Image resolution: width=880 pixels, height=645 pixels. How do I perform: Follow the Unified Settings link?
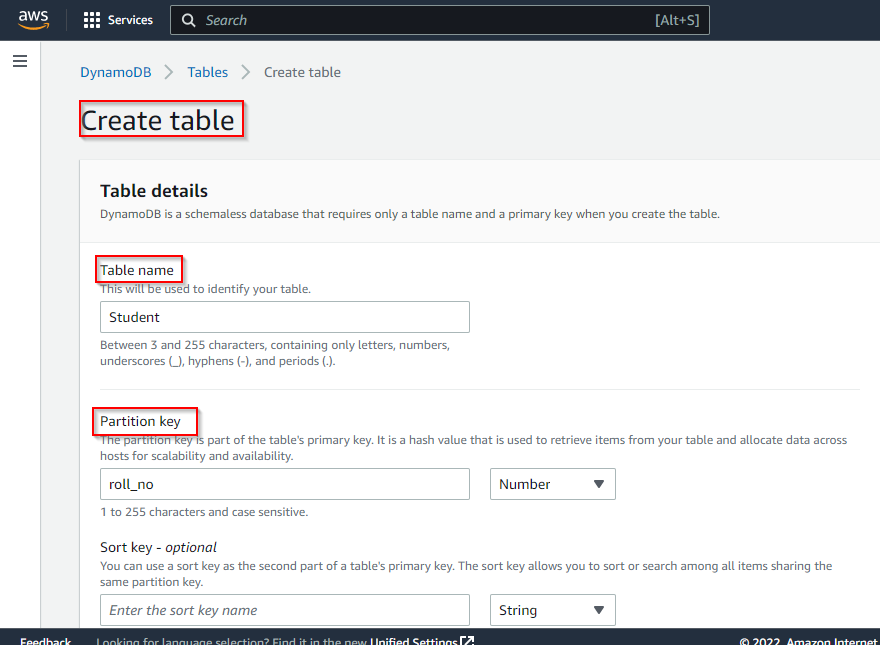(414, 640)
